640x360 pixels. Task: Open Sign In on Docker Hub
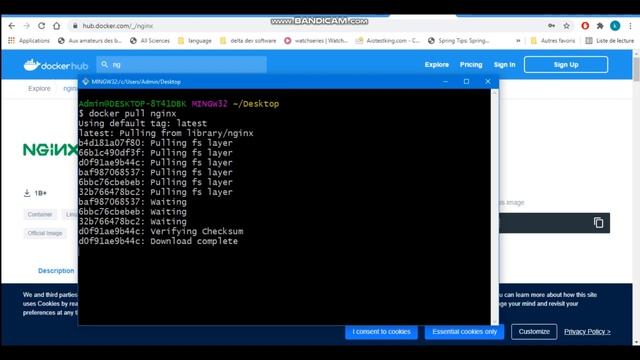click(504, 64)
